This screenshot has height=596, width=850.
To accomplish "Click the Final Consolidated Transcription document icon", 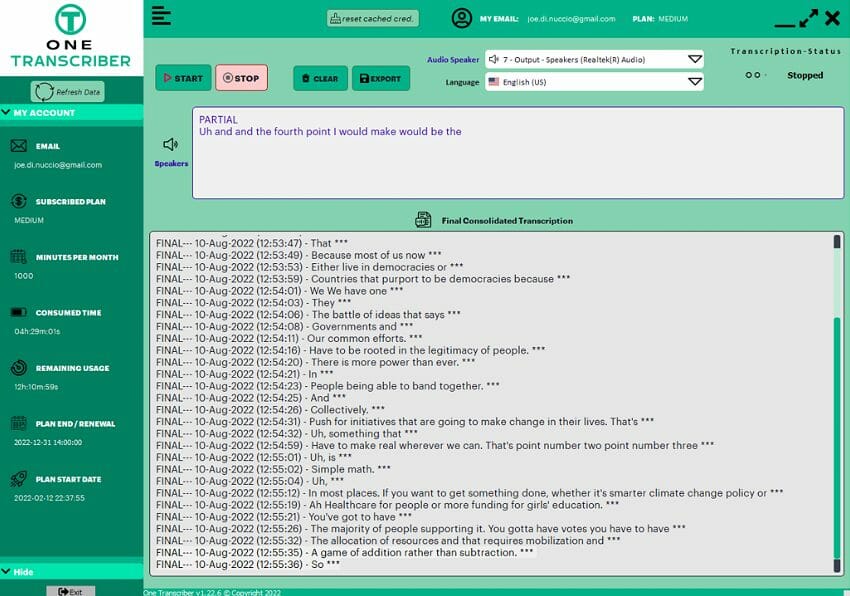I will [x=423, y=220].
